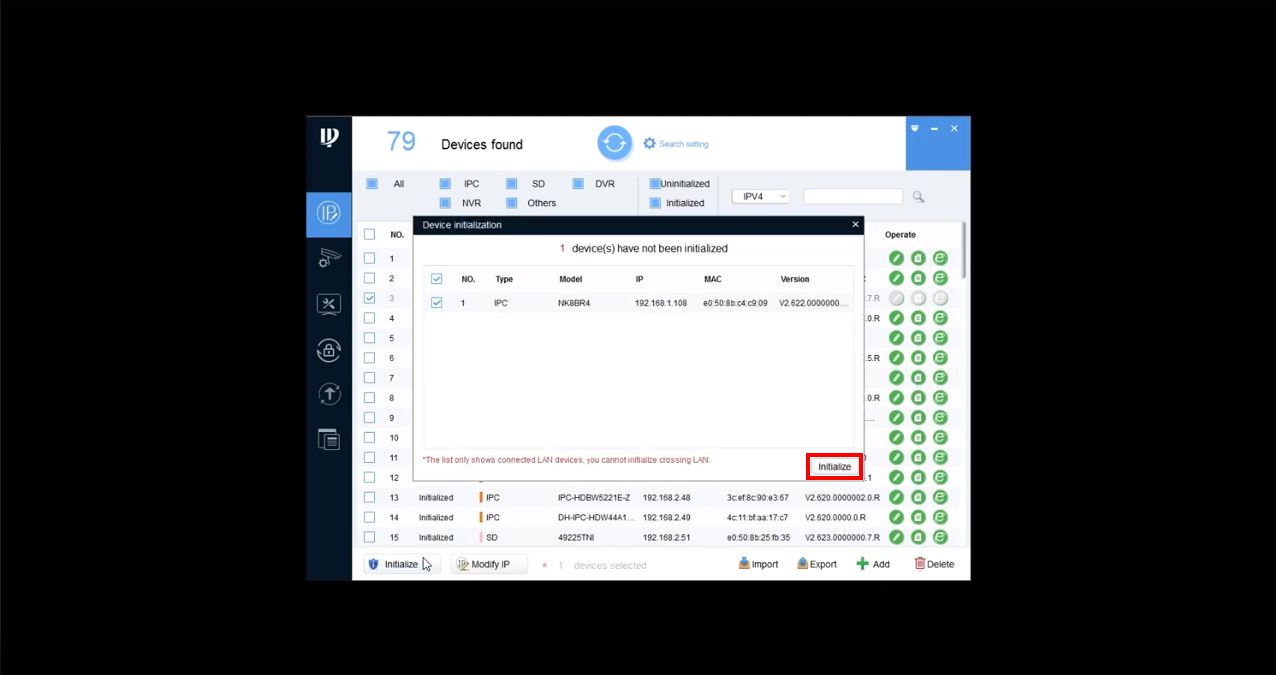Screen dimensions: 1276x675
Task: Click the ConfigTool logo icon
Action: pyautogui.click(x=329, y=138)
